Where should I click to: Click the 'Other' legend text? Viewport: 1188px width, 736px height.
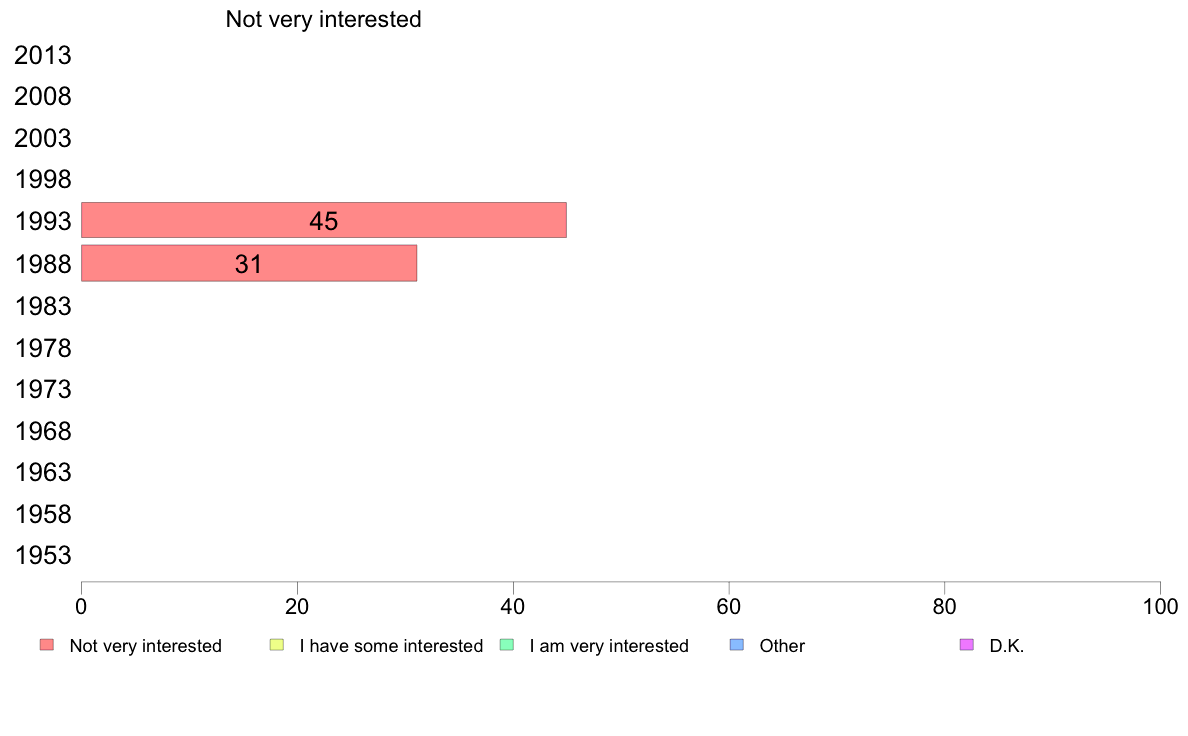pyautogui.click(x=782, y=646)
